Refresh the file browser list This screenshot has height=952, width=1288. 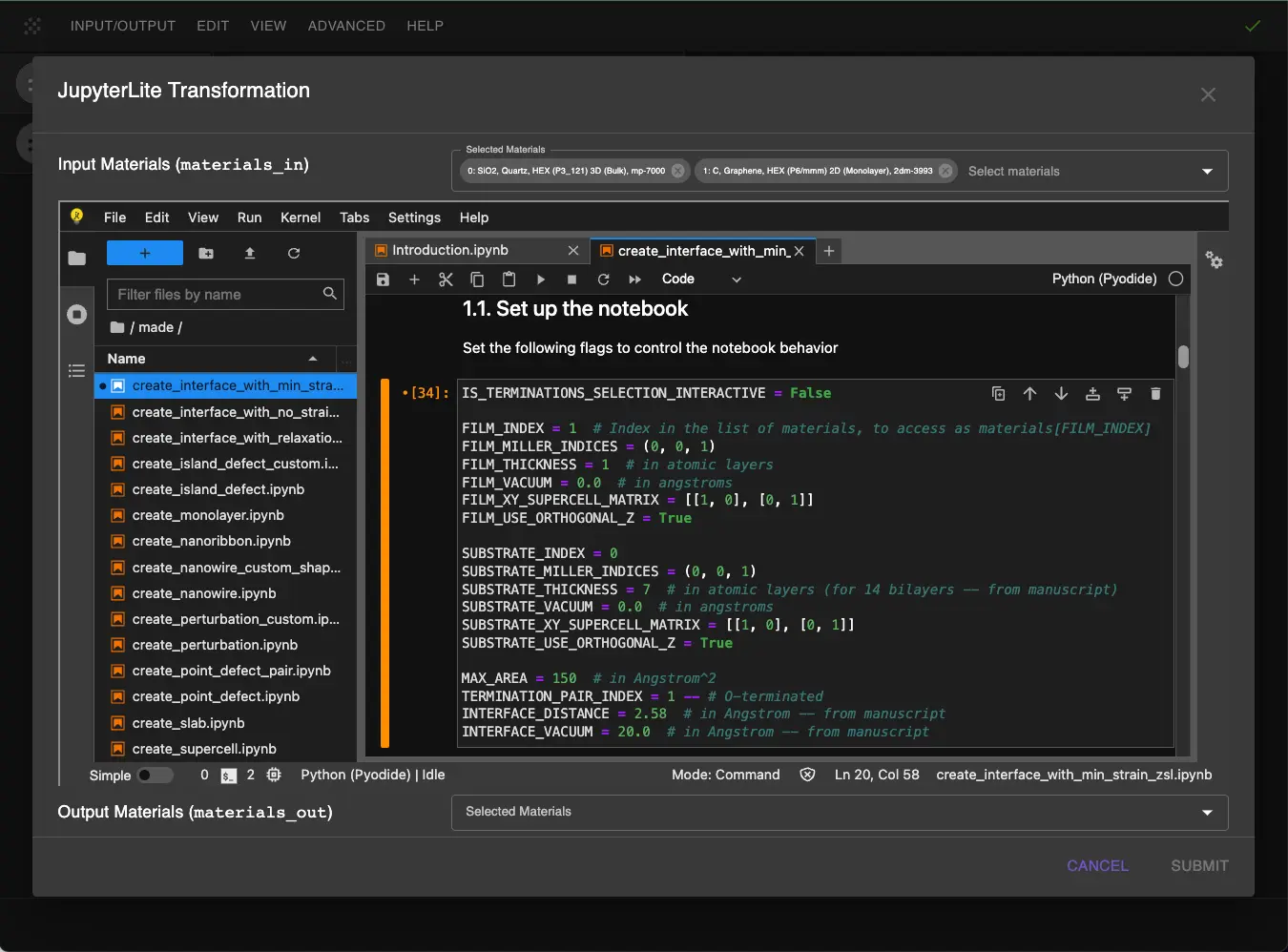tap(294, 253)
